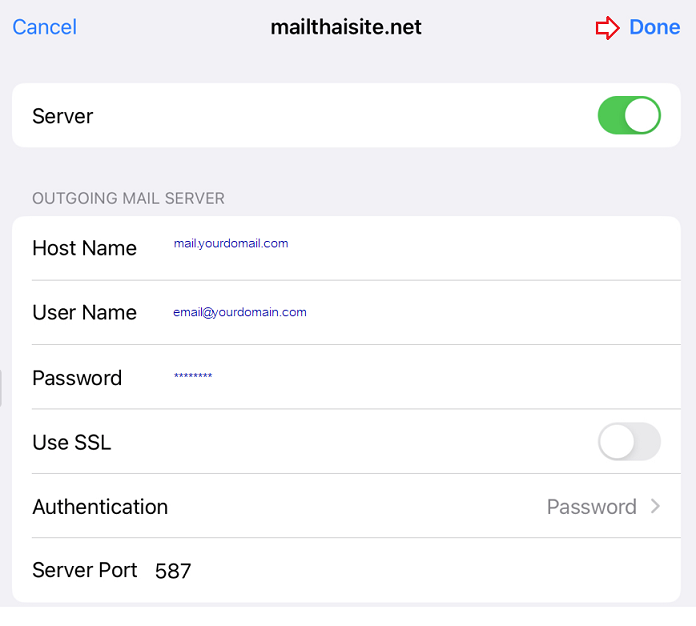Tap the Password field

(193, 376)
